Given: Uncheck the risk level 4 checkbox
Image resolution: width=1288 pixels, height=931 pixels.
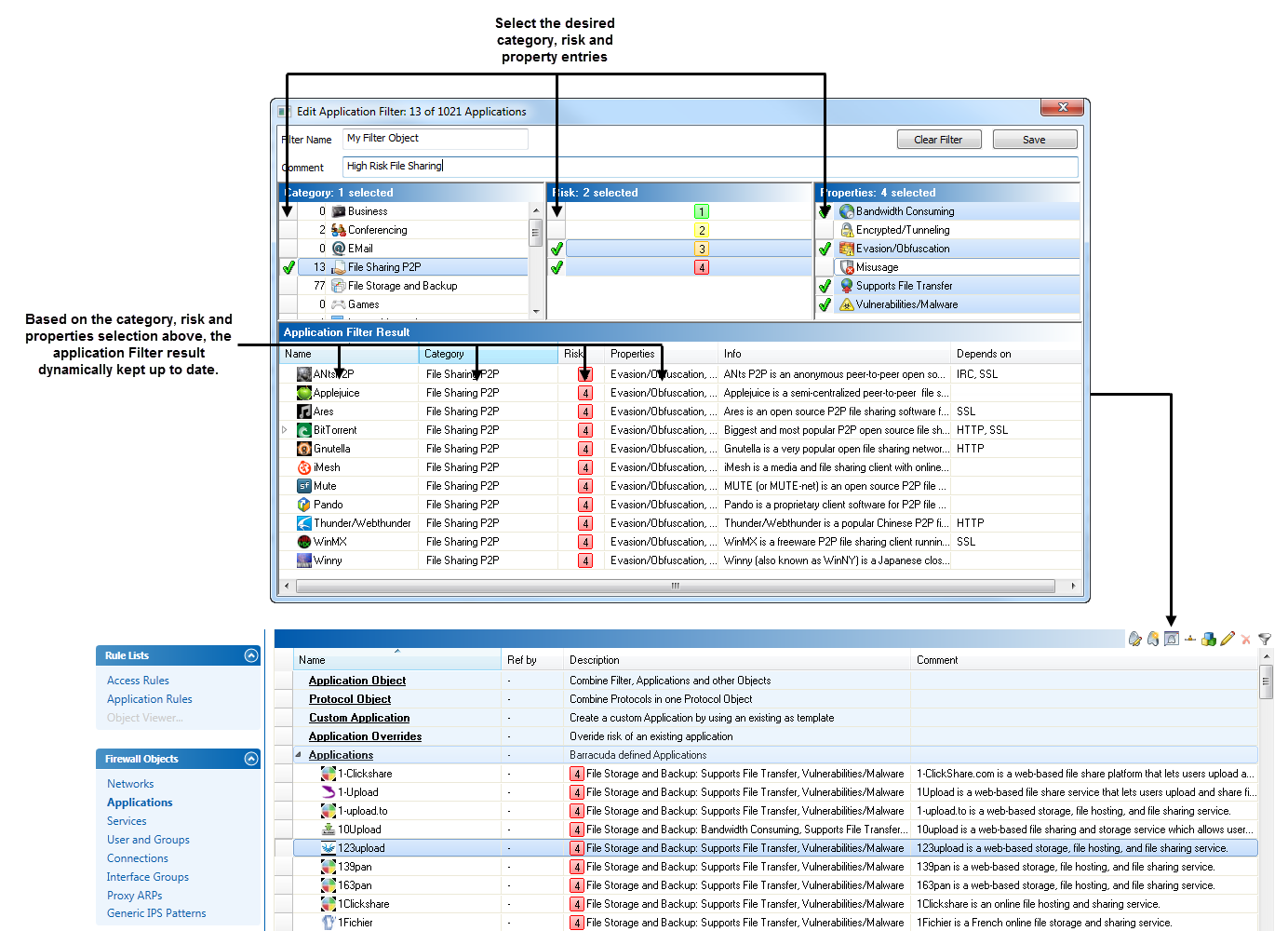Looking at the screenshot, I should point(557,267).
